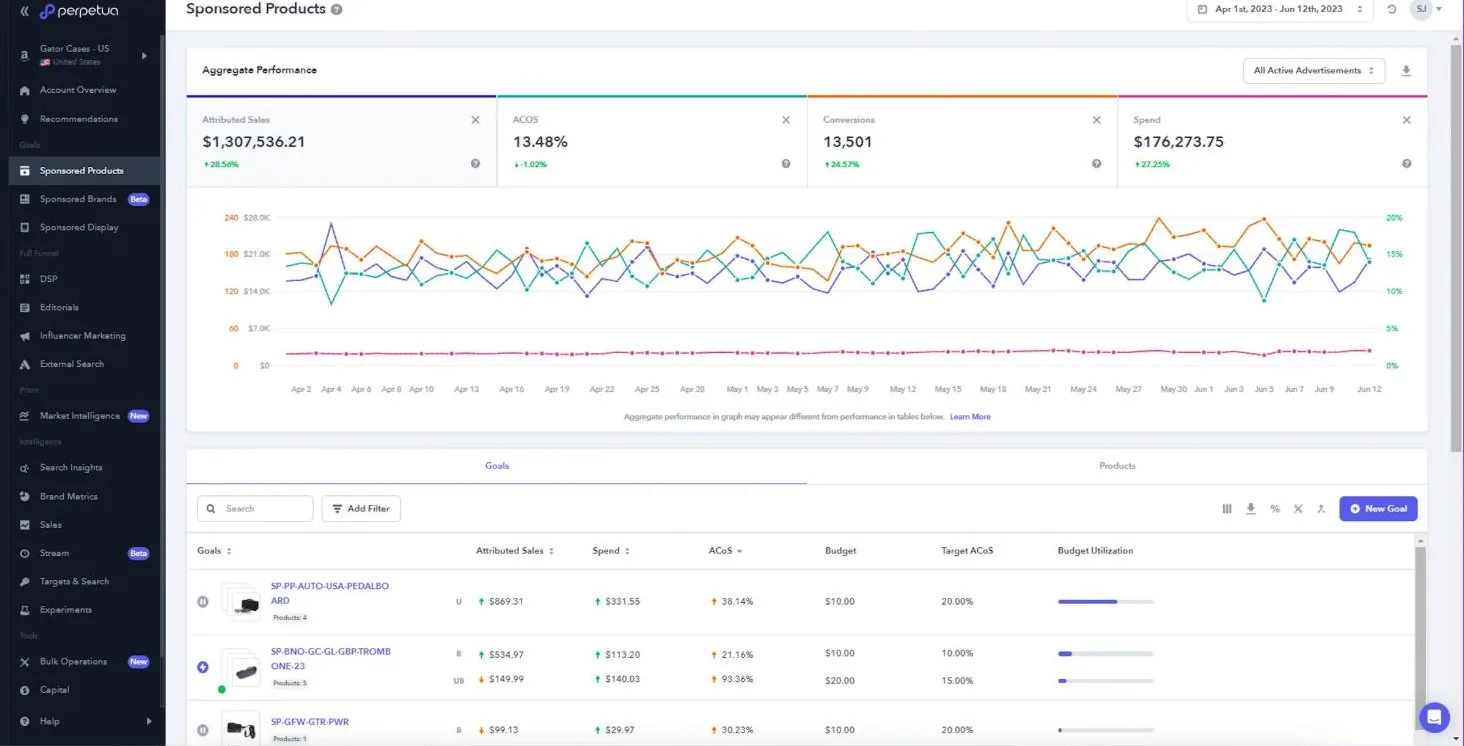Remove Conversions metric from chart
The image size is (1464, 746).
[1096, 120]
